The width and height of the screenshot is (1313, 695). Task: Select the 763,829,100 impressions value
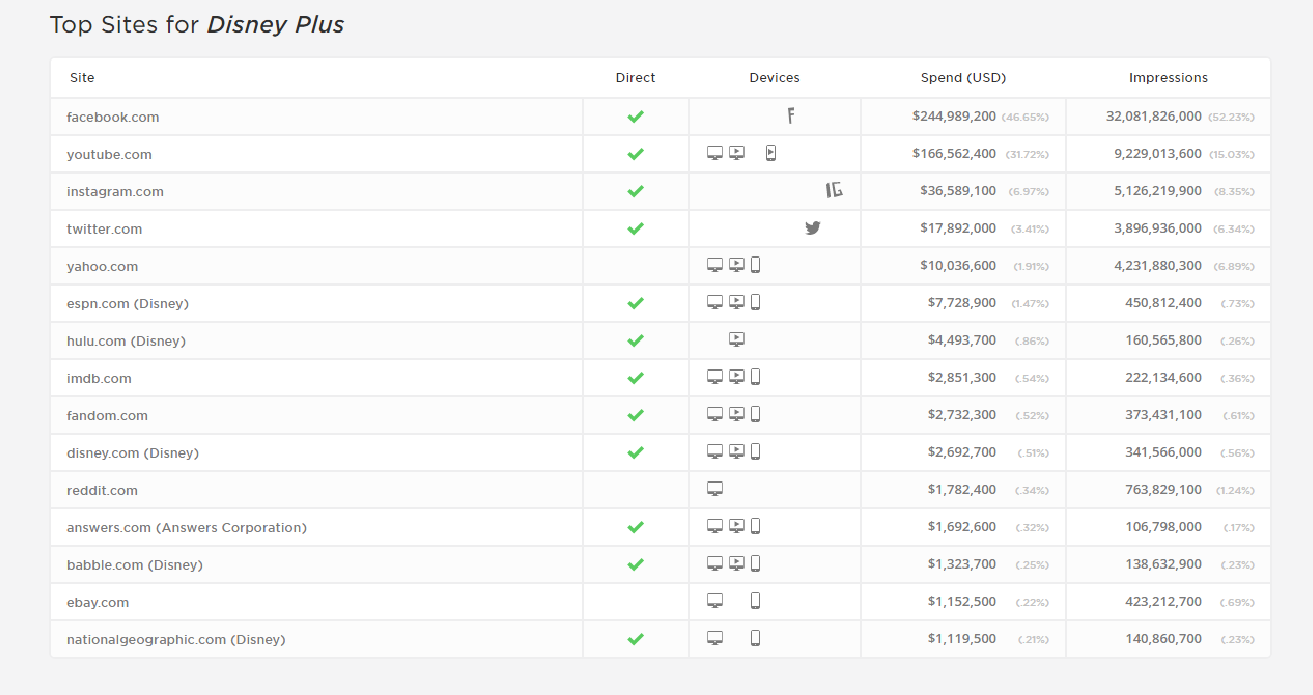tap(1164, 489)
